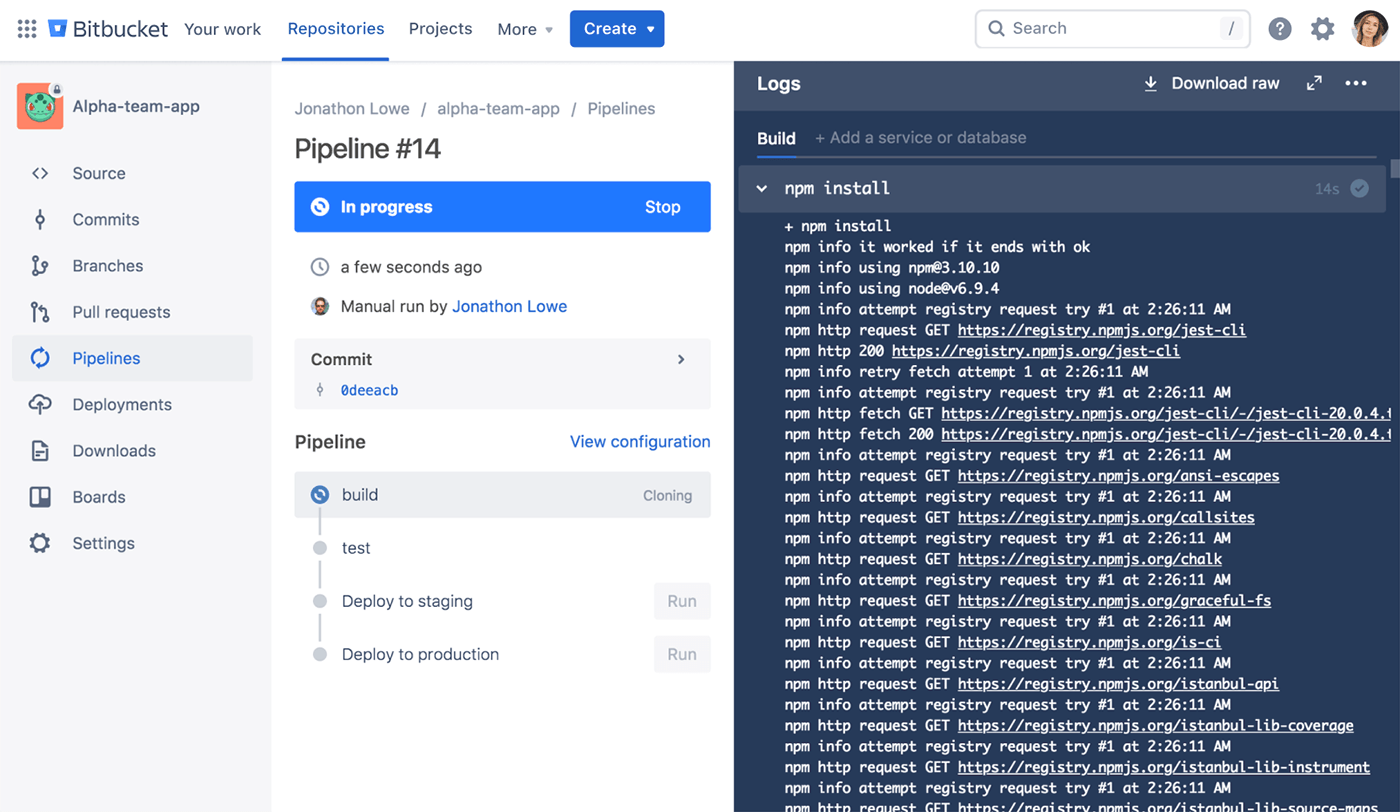Viewport: 1400px width, 812px height.
Task: Click the search magnifier icon
Action: point(996,29)
